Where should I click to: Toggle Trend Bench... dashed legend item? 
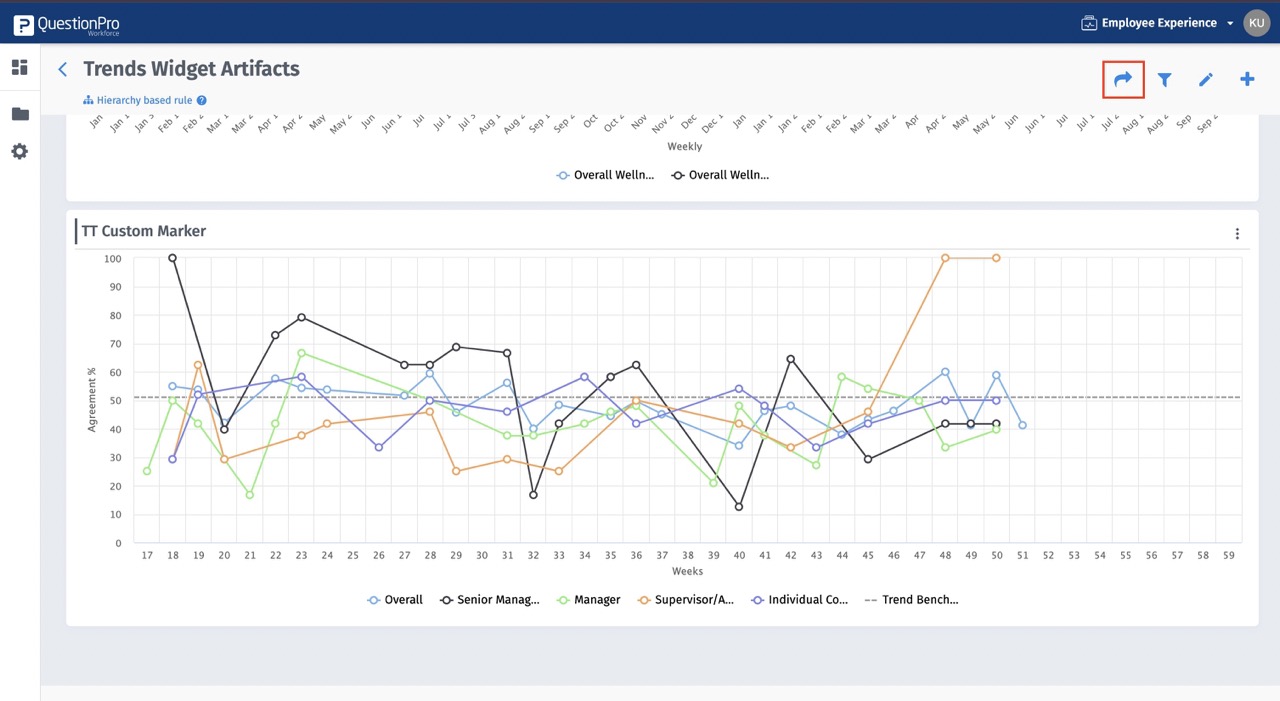coord(910,600)
